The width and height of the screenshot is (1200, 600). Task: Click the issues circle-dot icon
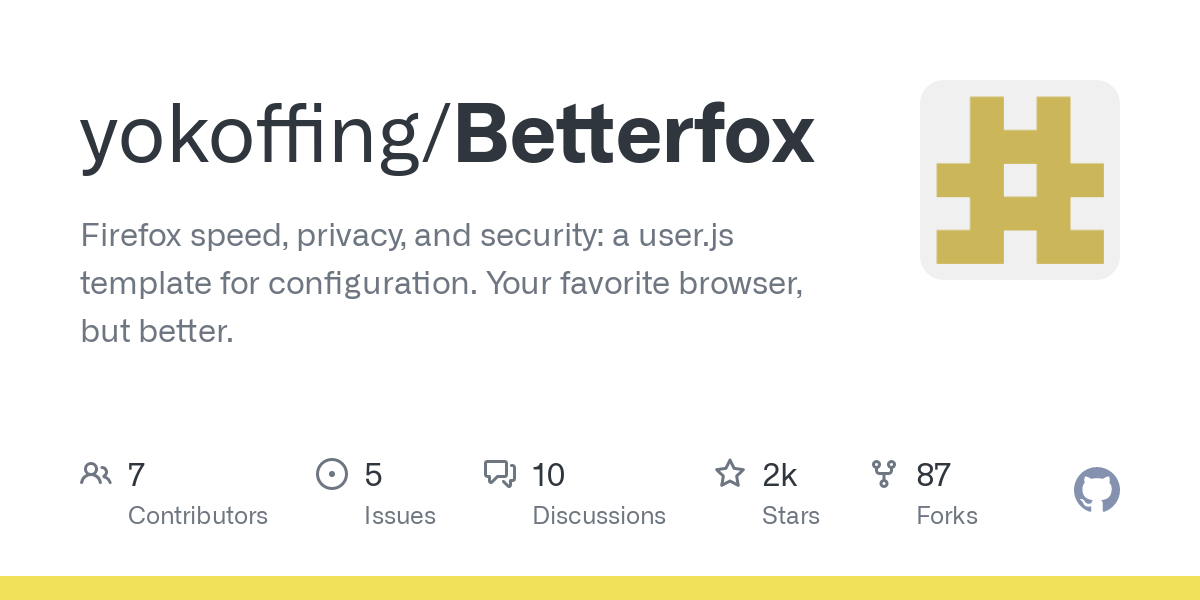(x=332, y=474)
